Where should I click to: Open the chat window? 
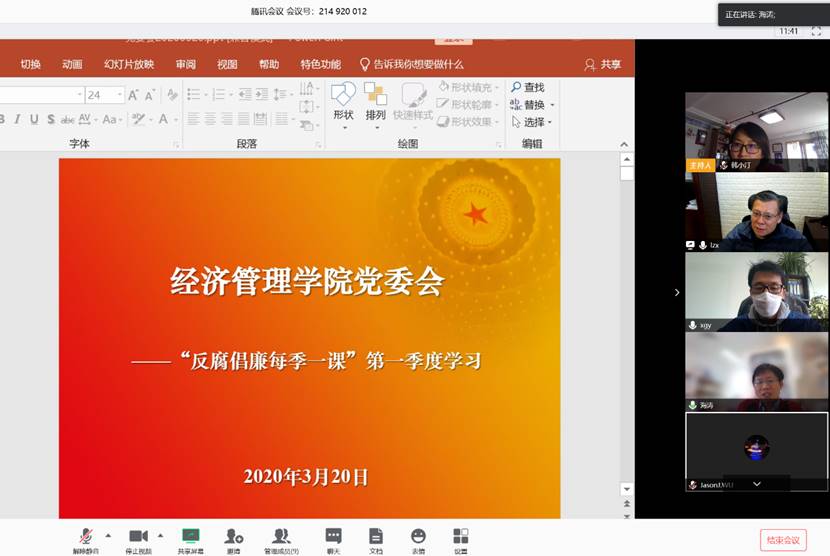[x=333, y=537]
